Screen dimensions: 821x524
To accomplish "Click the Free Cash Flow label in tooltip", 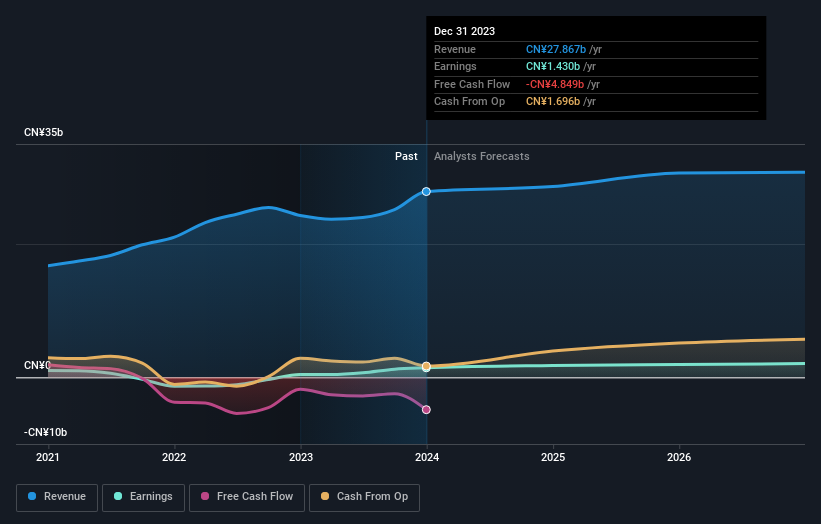I will click(472, 84).
